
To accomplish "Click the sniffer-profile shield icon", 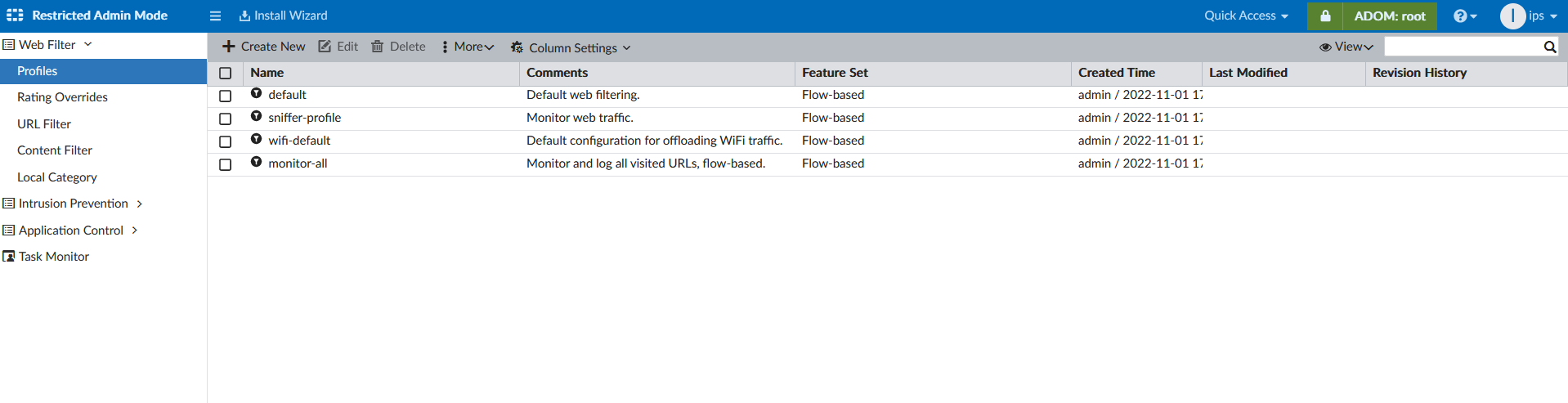I will pos(257,116).
